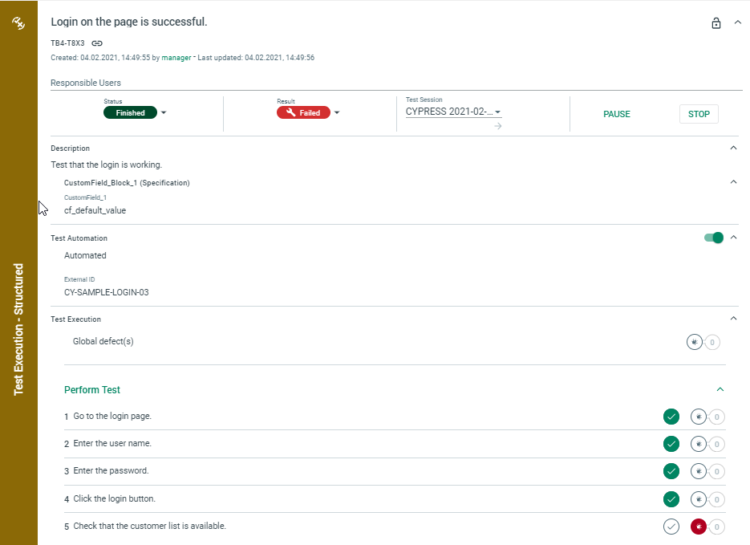Image resolution: width=750 pixels, height=545 pixels.
Task: Collapse the header with top chevron
Action: (738, 22)
